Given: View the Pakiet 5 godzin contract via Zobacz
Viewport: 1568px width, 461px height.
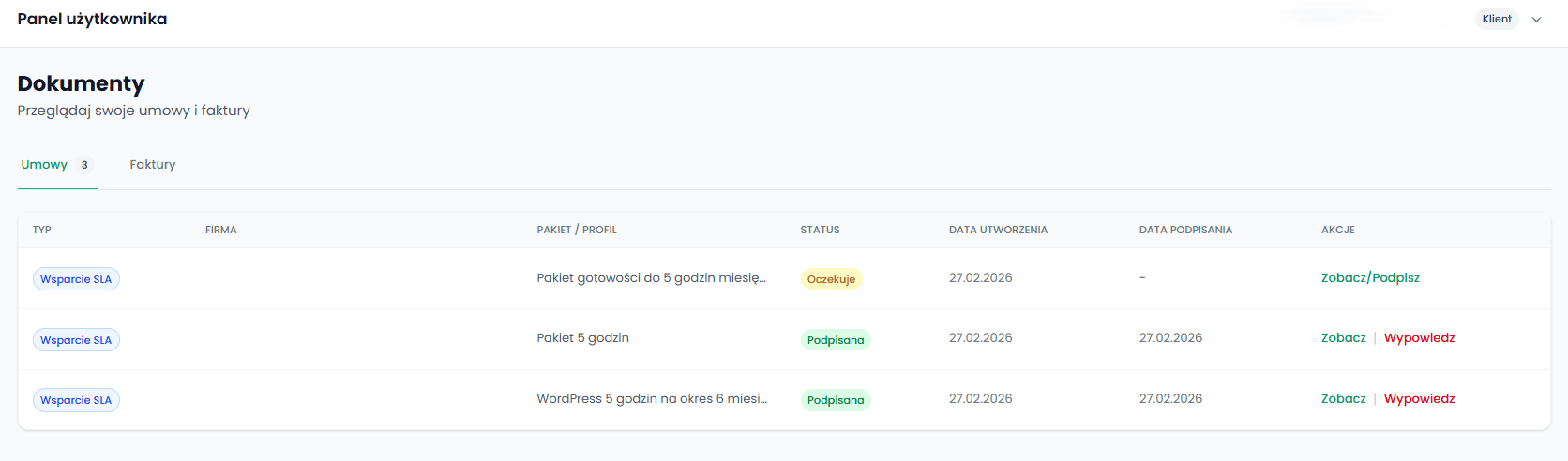Looking at the screenshot, I should pyautogui.click(x=1343, y=338).
